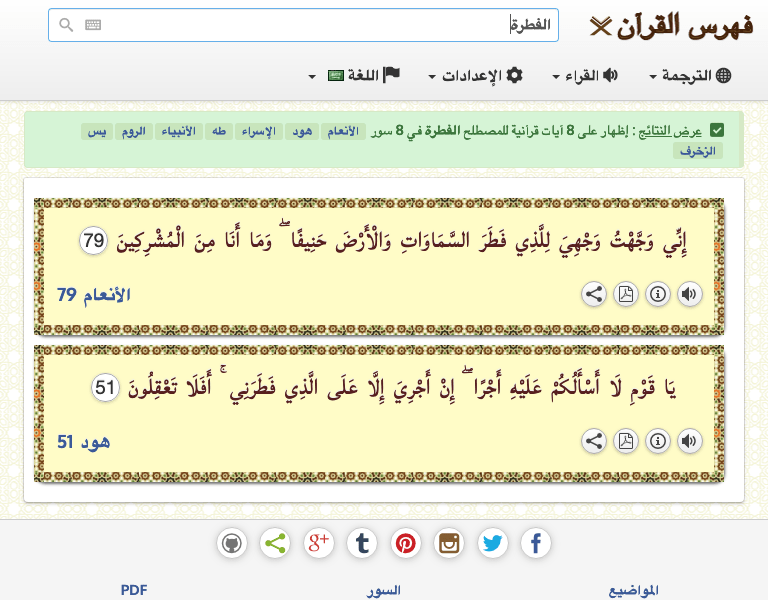
Task: Open the السور surahs footer link
Action: click(384, 590)
